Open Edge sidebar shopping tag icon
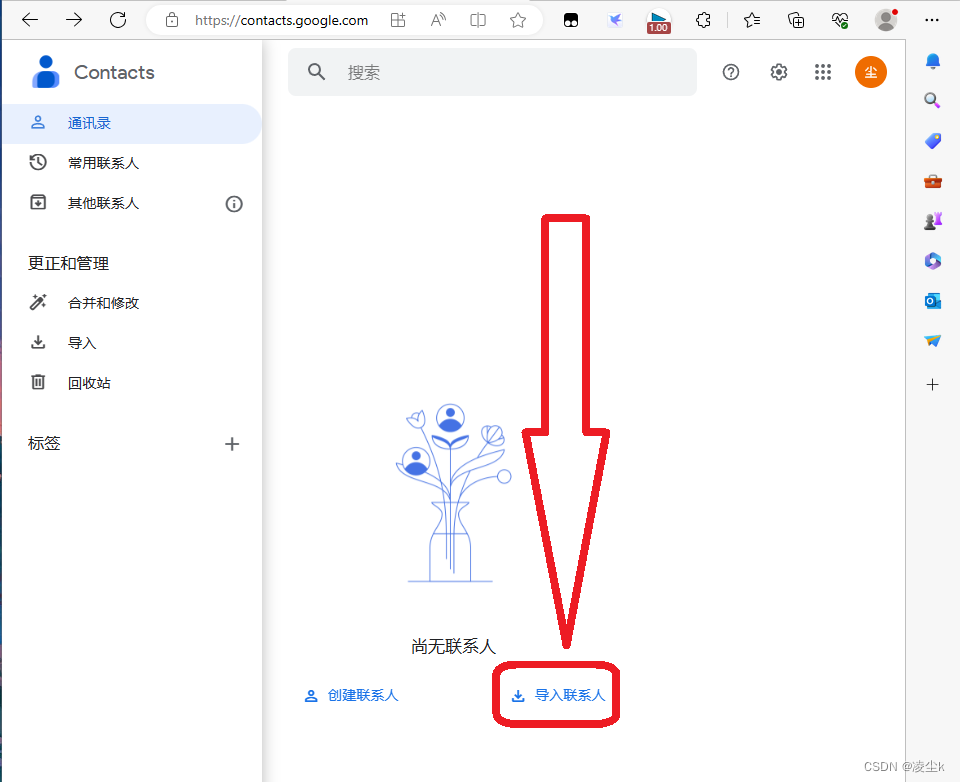This screenshot has width=960, height=782. tap(932, 141)
